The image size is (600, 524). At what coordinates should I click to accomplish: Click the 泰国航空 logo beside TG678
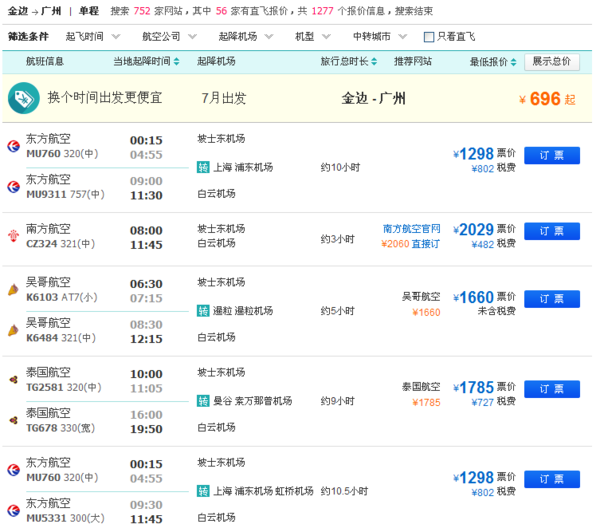click(13, 420)
